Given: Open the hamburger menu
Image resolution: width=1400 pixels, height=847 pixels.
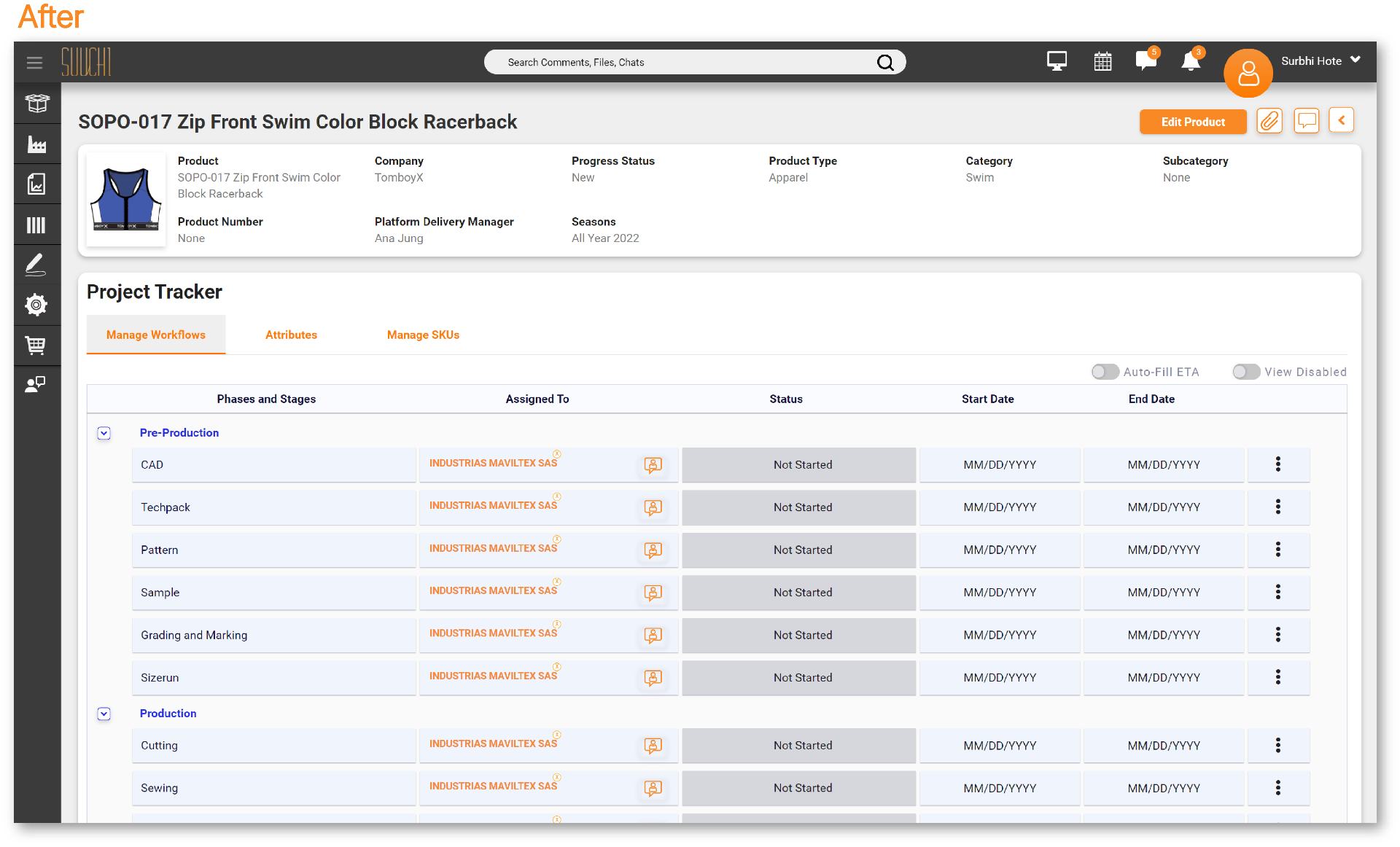Looking at the screenshot, I should point(34,63).
